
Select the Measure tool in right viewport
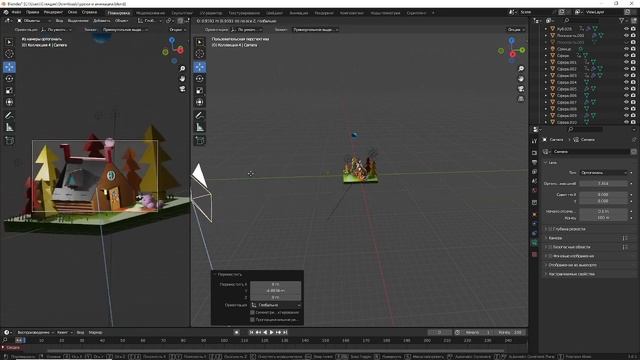[x=200, y=127]
